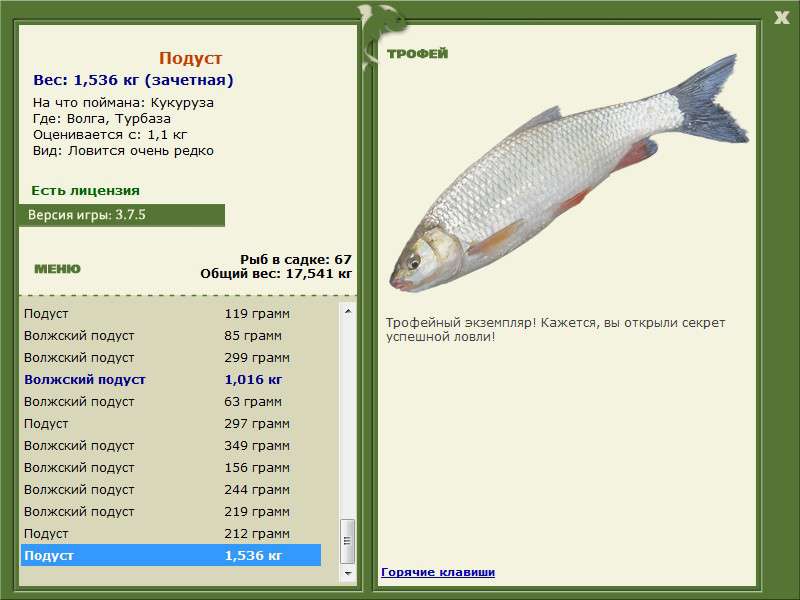Image resolution: width=800 pixels, height=600 pixels.
Task: Click Волжский подуст 349 грамм in list
Action: tap(170, 445)
